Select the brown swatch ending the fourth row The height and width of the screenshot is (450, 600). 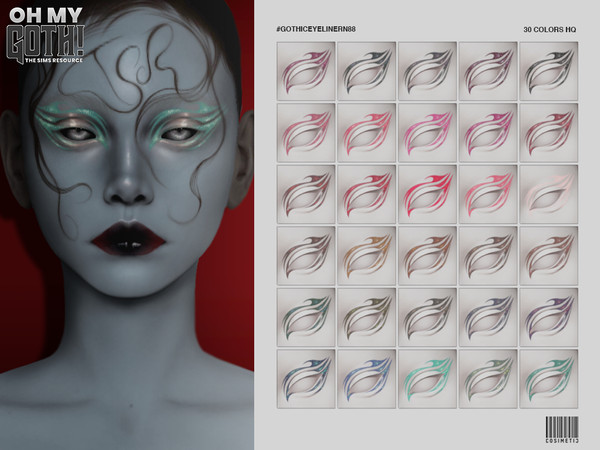click(x=550, y=256)
